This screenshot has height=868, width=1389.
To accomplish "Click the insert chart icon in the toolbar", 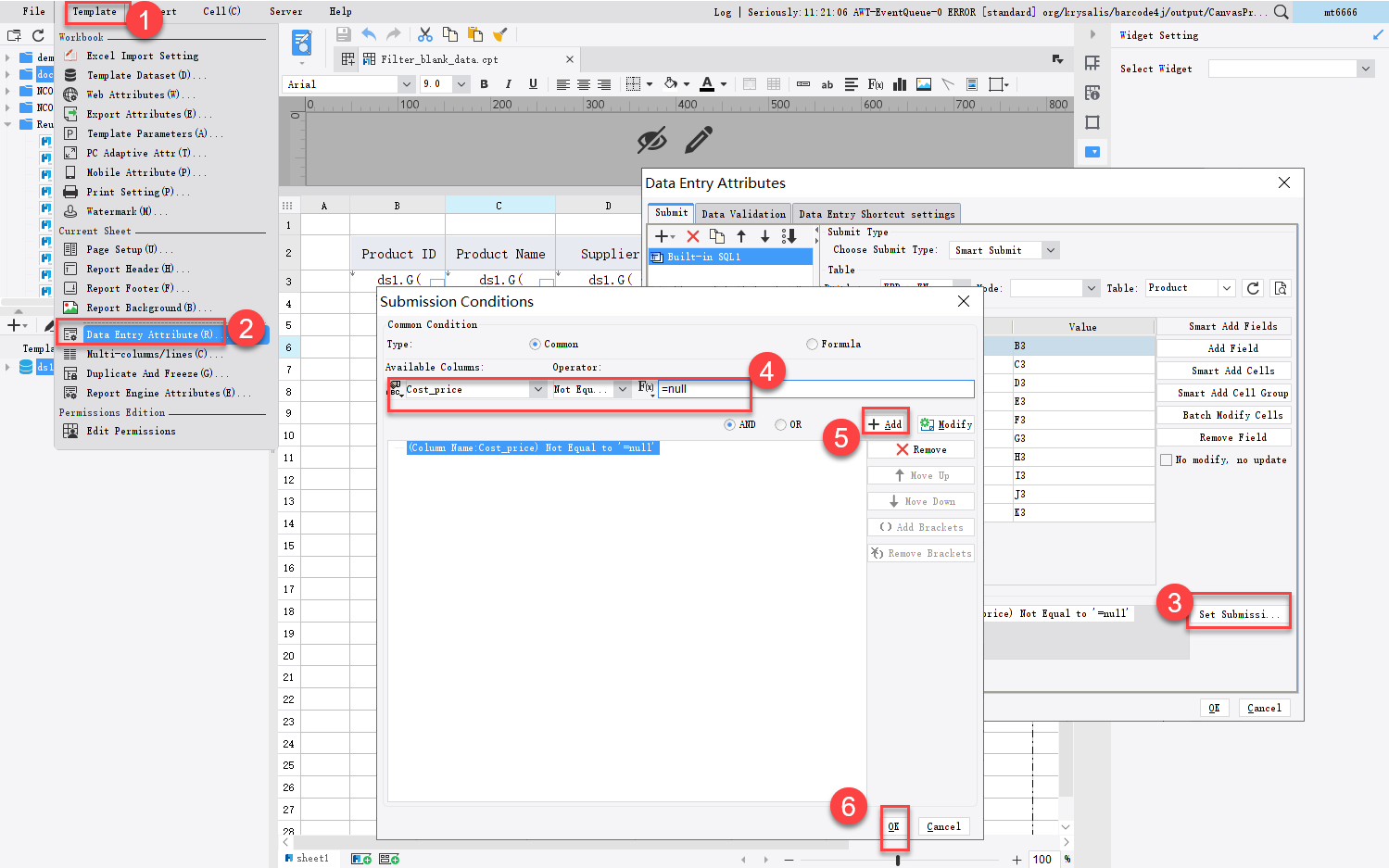I will [899, 84].
